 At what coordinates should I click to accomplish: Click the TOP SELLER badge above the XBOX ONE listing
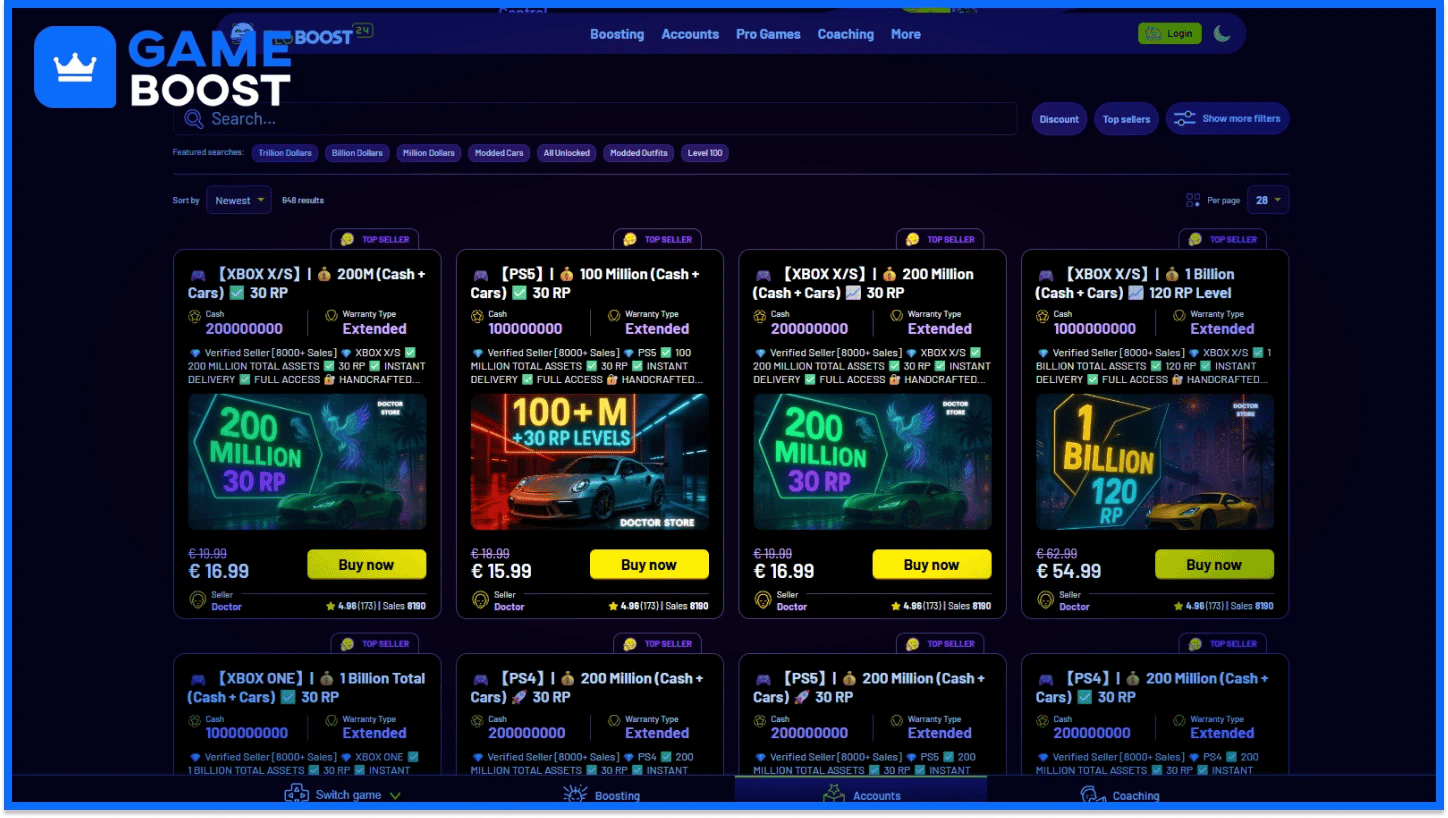375,644
